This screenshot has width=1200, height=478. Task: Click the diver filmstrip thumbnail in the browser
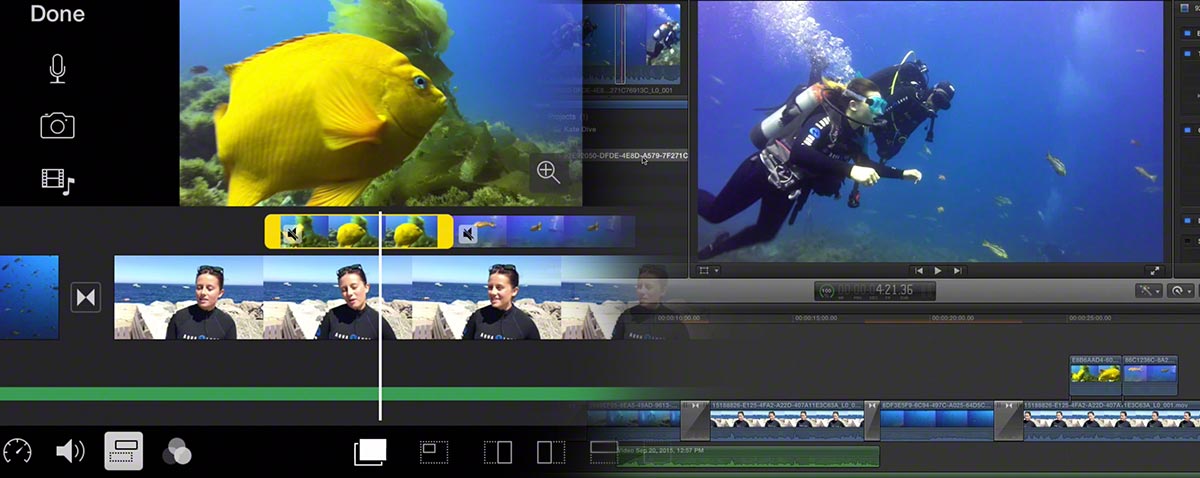[632, 42]
